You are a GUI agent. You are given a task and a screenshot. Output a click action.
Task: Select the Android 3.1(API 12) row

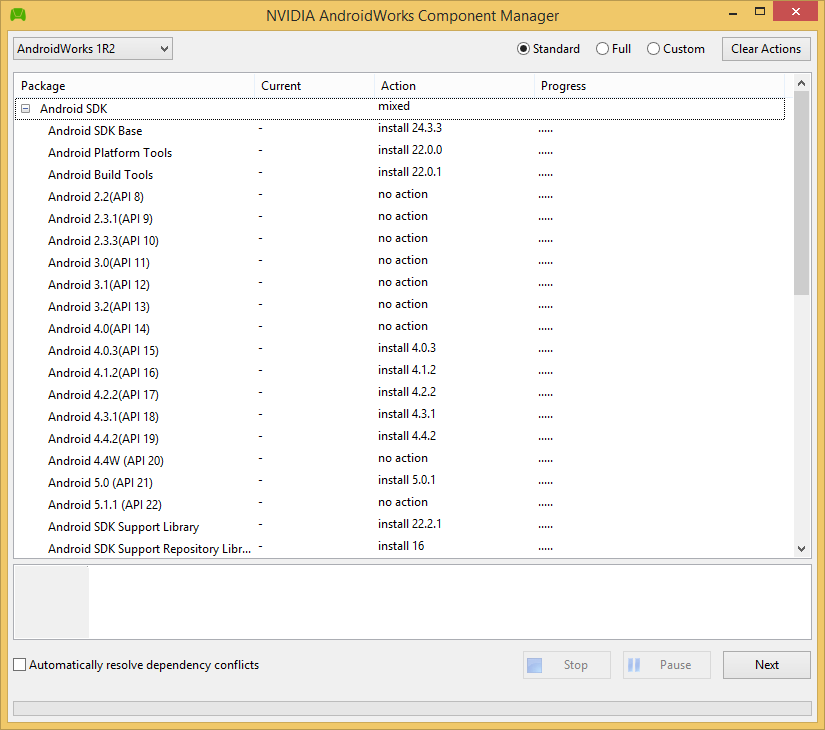coord(400,285)
